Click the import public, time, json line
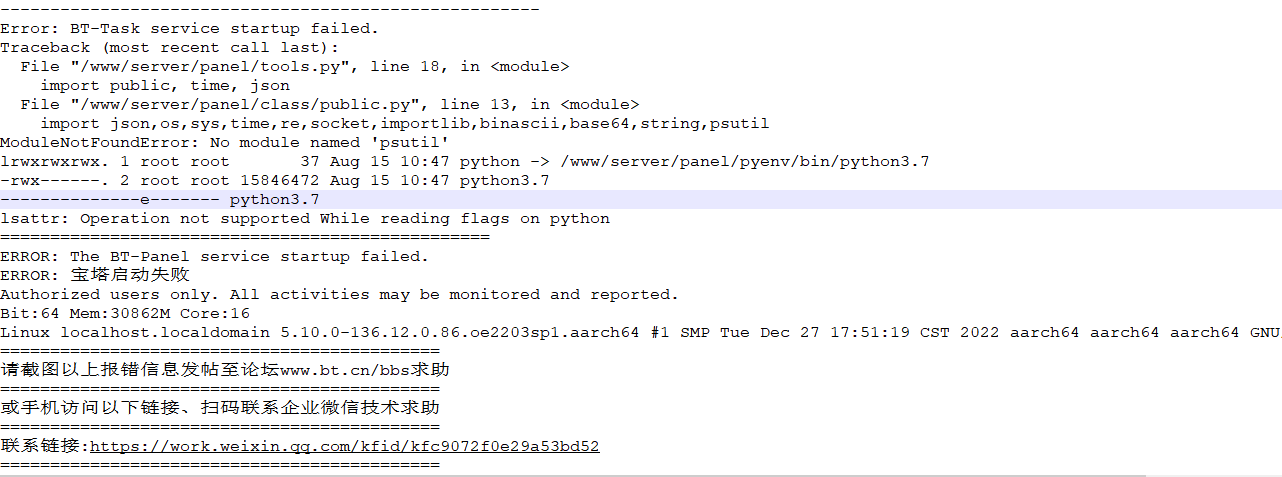 (x=165, y=85)
